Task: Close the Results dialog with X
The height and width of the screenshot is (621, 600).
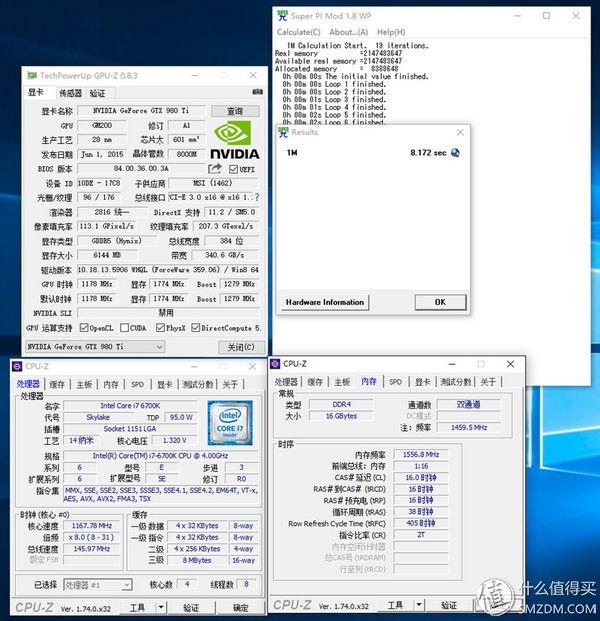Action: tap(460, 132)
